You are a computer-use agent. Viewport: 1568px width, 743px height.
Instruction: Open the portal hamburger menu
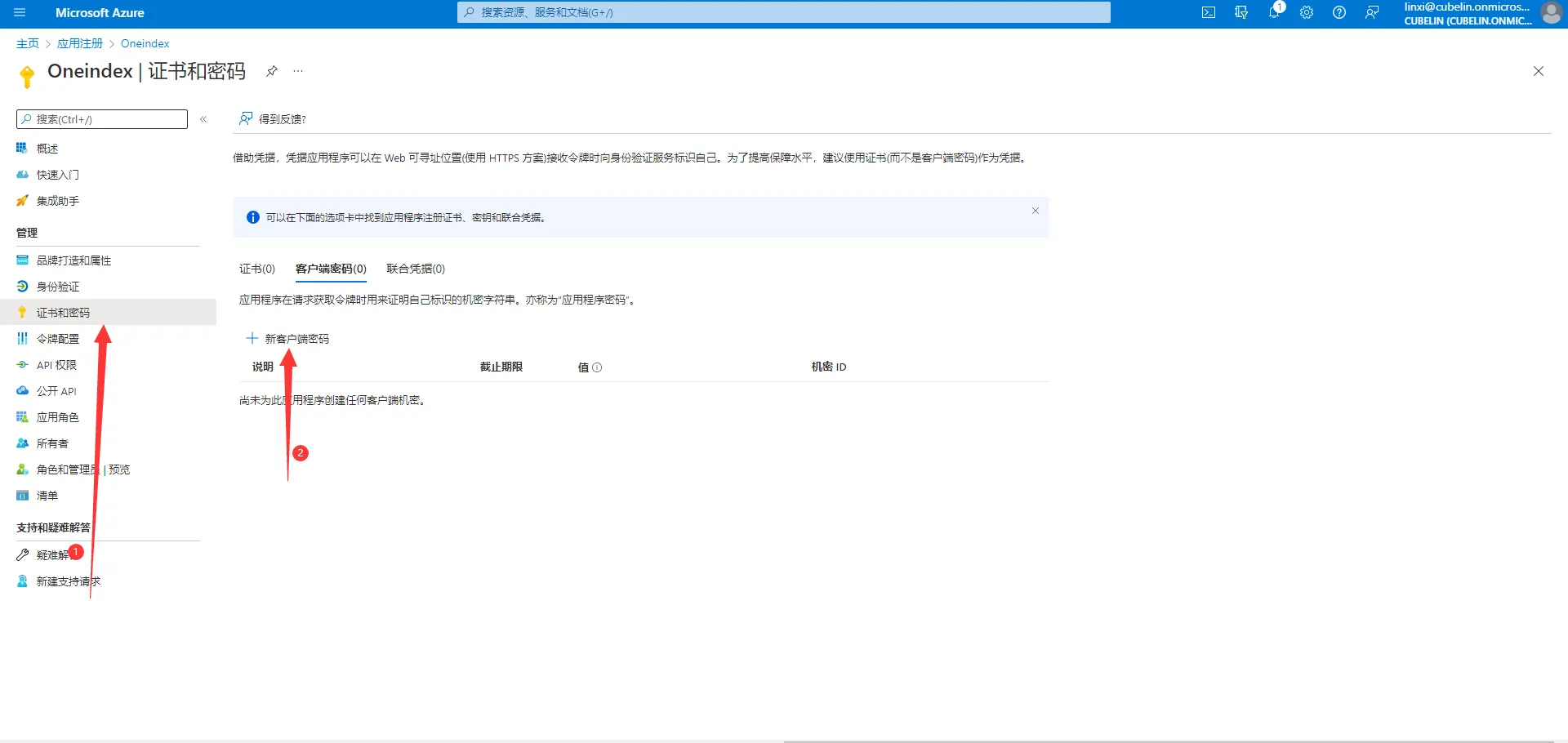pos(20,12)
